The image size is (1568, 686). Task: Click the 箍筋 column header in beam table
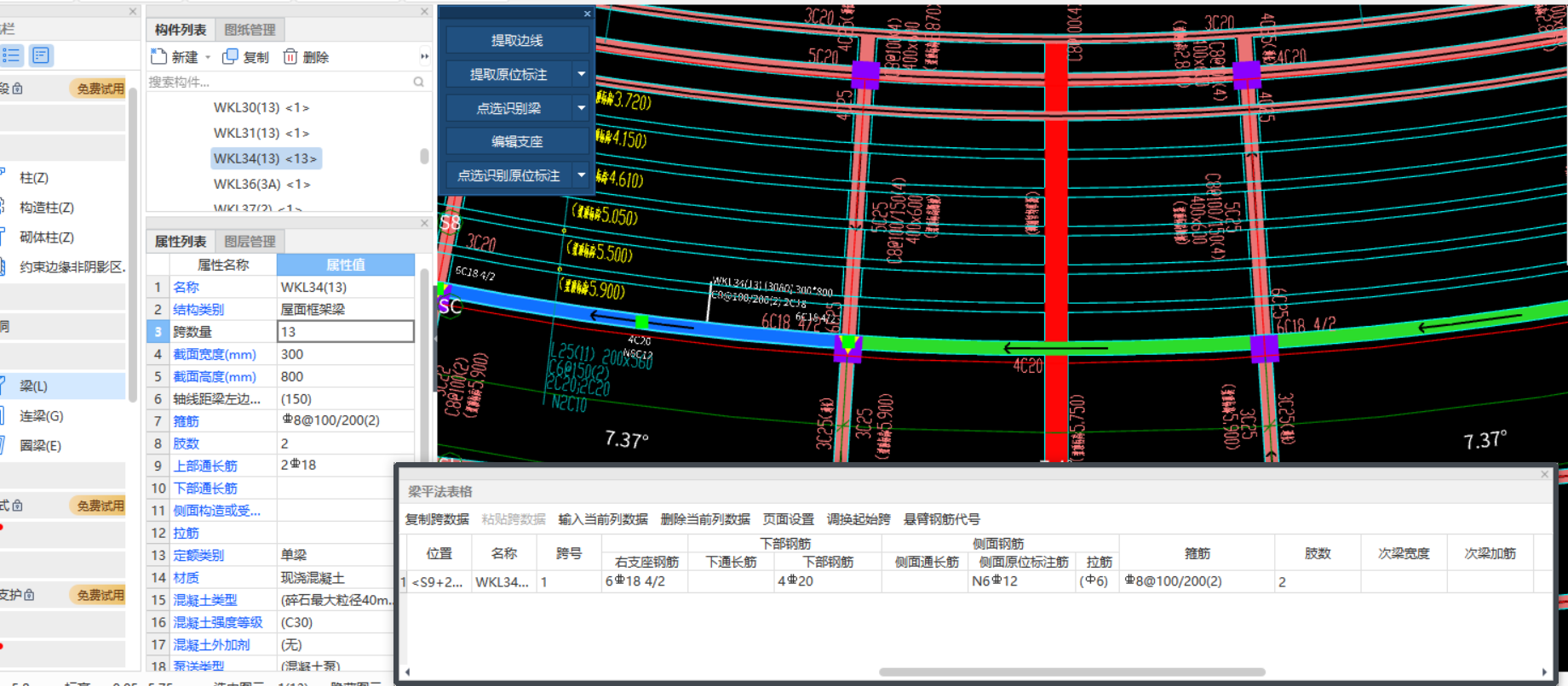(1197, 553)
